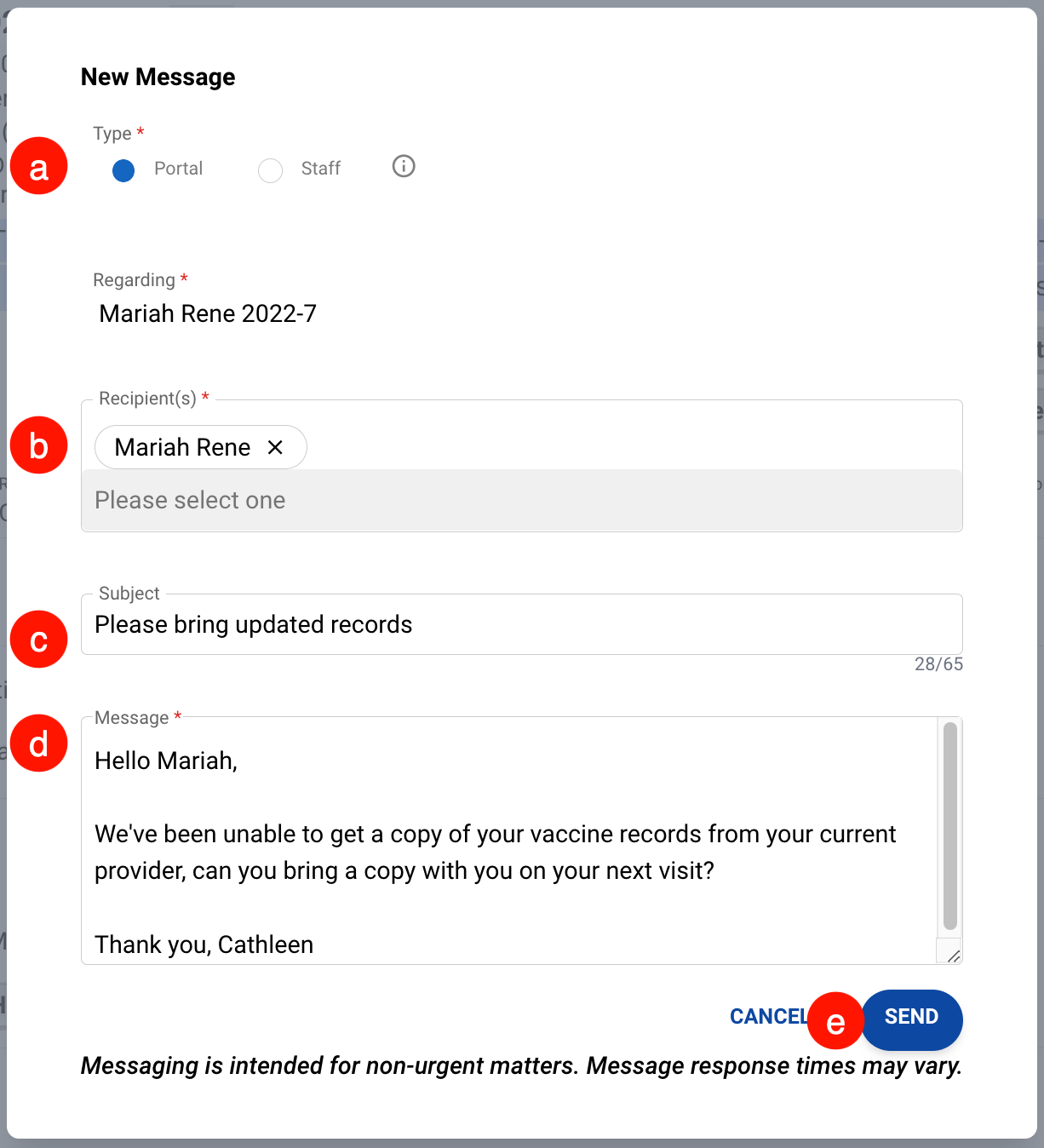Remove the Mariah Rene recipient chip
This screenshot has width=1044, height=1148.
[275, 447]
